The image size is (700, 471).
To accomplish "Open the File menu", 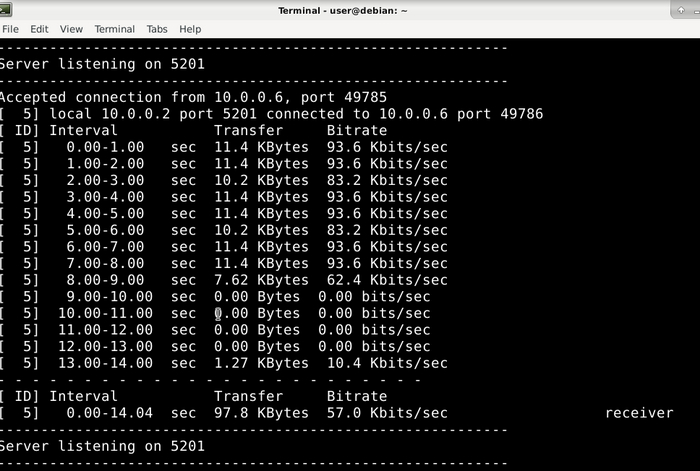I will (10, 29).
